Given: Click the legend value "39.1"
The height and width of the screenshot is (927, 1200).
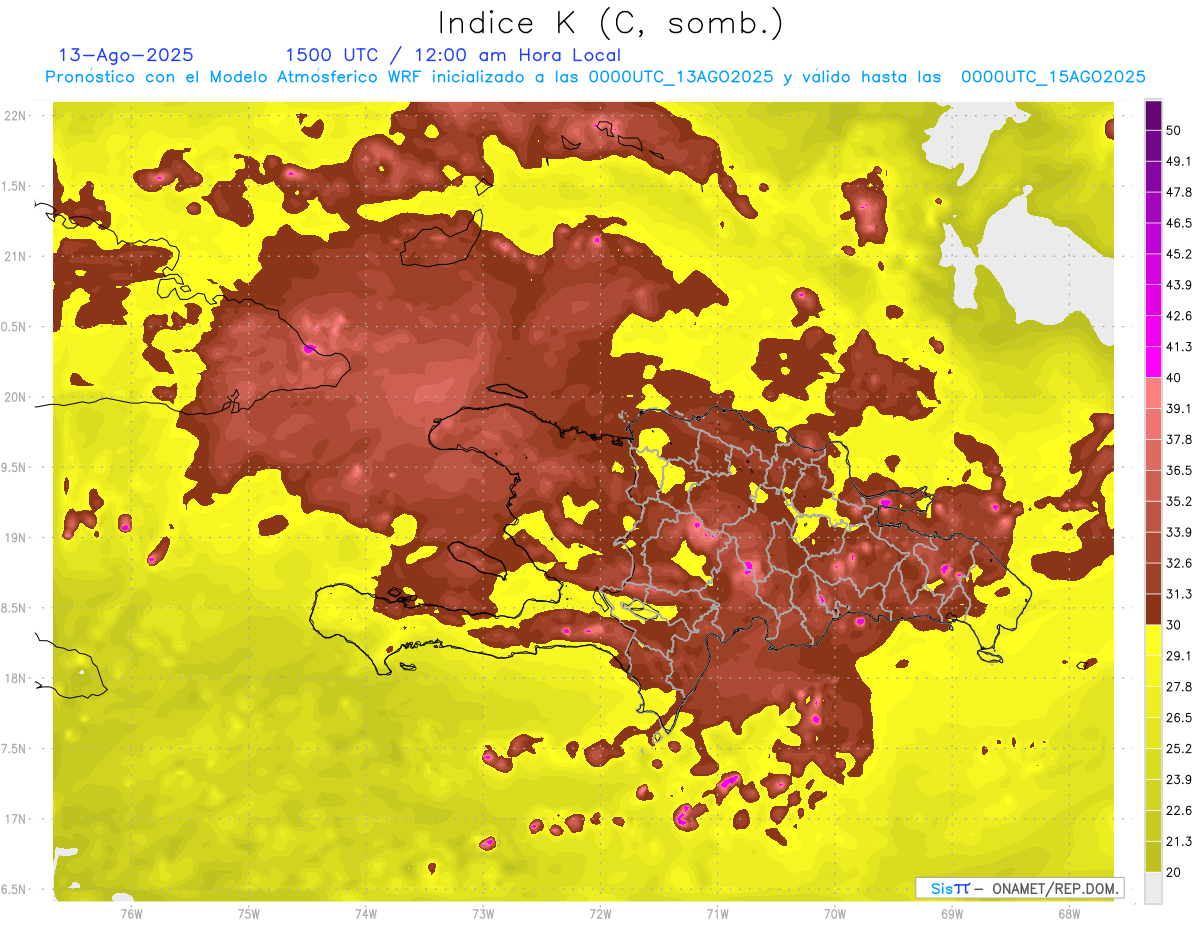Looking at the screenshot, I should point(1178,408).
